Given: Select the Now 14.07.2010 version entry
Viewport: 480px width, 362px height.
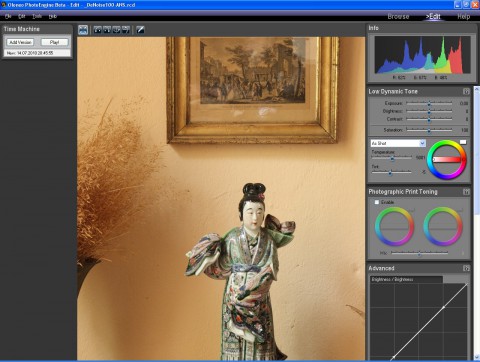Looking at the screenshot, I should click(37, 53).
